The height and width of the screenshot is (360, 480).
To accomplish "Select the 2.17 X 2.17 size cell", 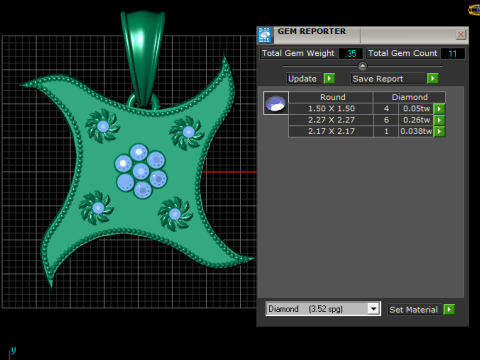I will point(331,131).
